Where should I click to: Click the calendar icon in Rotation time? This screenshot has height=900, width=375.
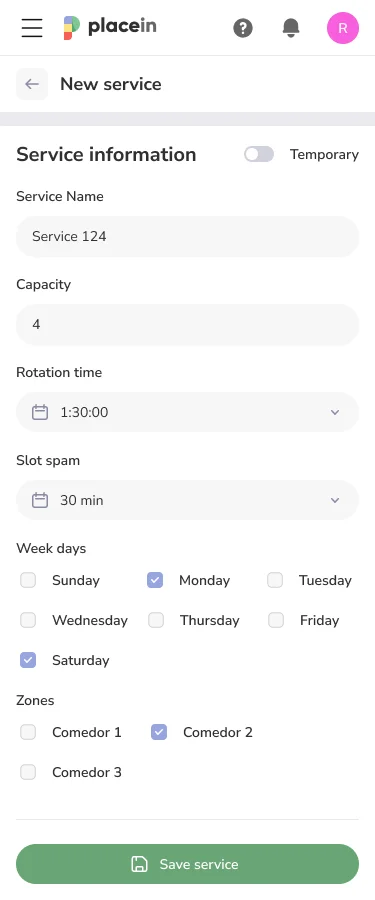tap(40, 412)
